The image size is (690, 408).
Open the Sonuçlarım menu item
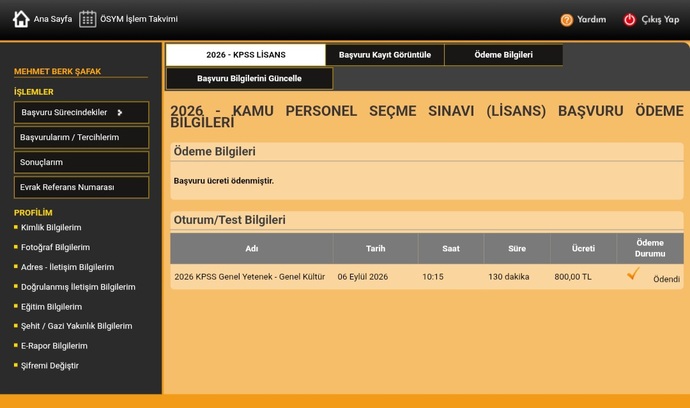(x=81, y=162)
